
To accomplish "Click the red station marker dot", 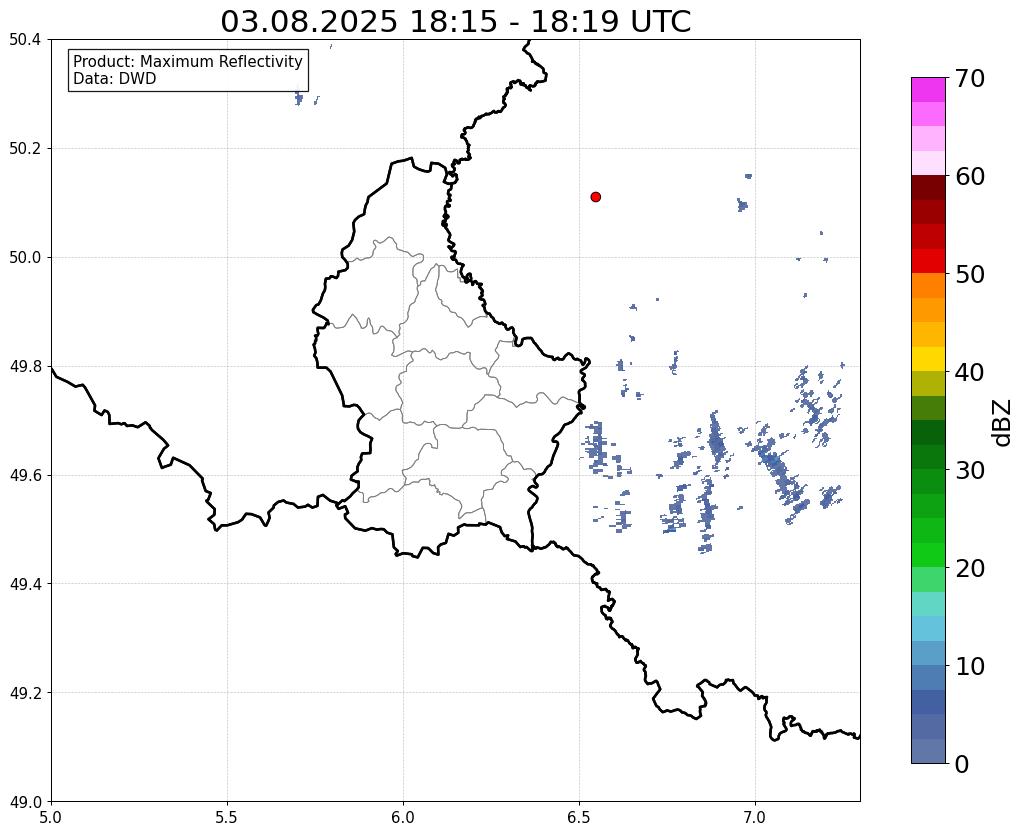I will [x=595, y=197].
